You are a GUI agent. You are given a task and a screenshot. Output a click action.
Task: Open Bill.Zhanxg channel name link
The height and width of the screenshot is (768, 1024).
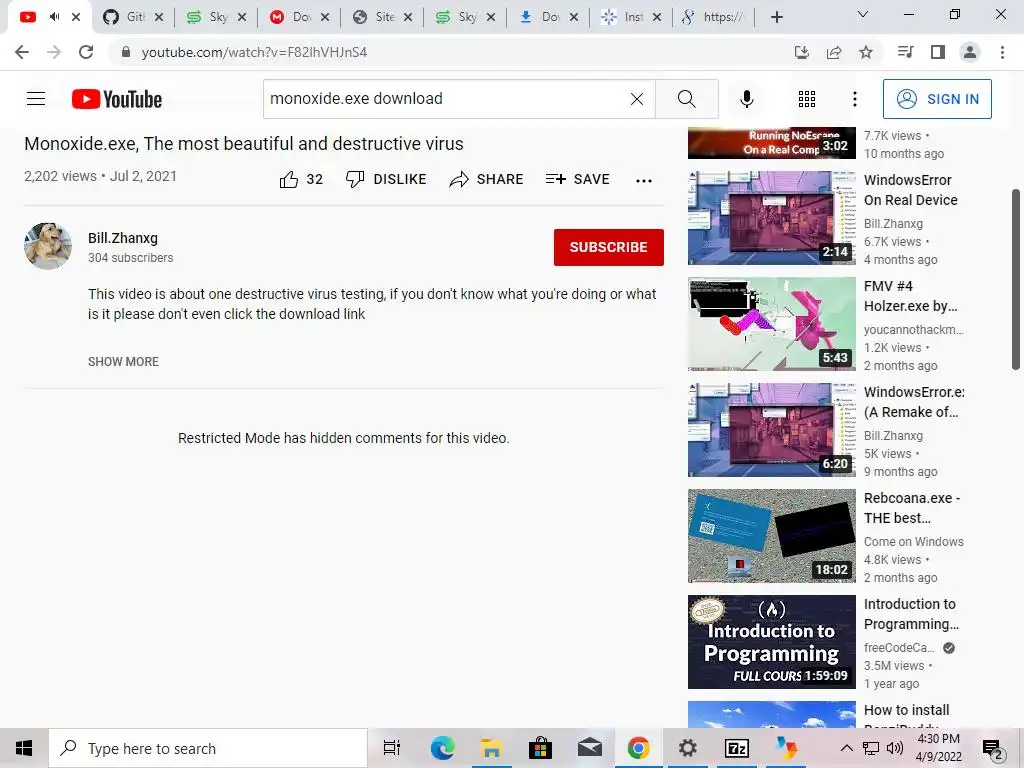(x=123, y=238)
